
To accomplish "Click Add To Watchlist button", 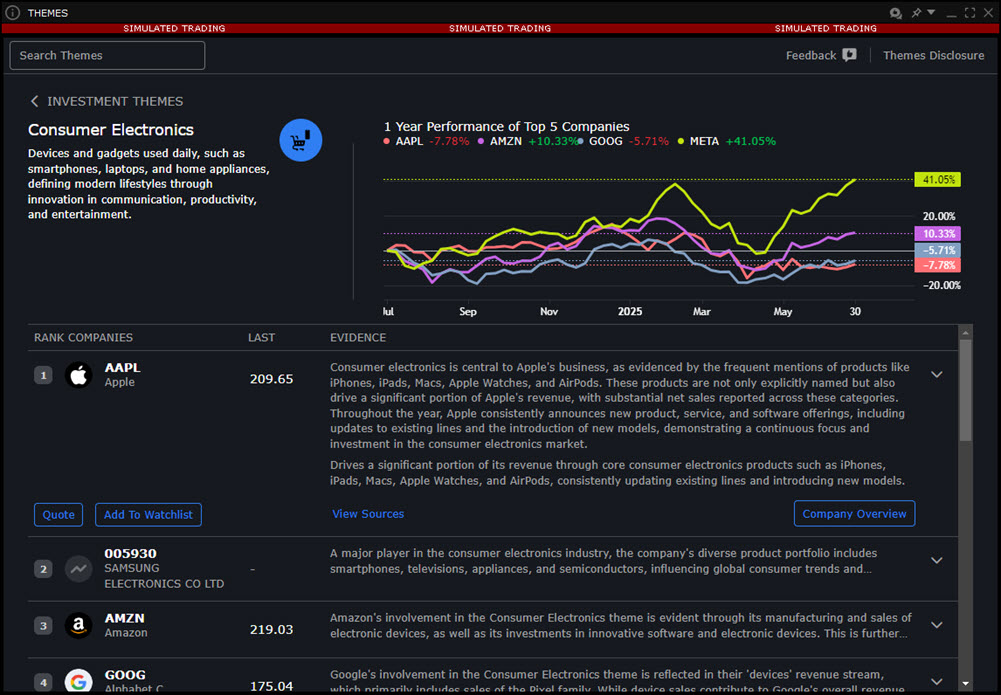I will click(148, 514).
